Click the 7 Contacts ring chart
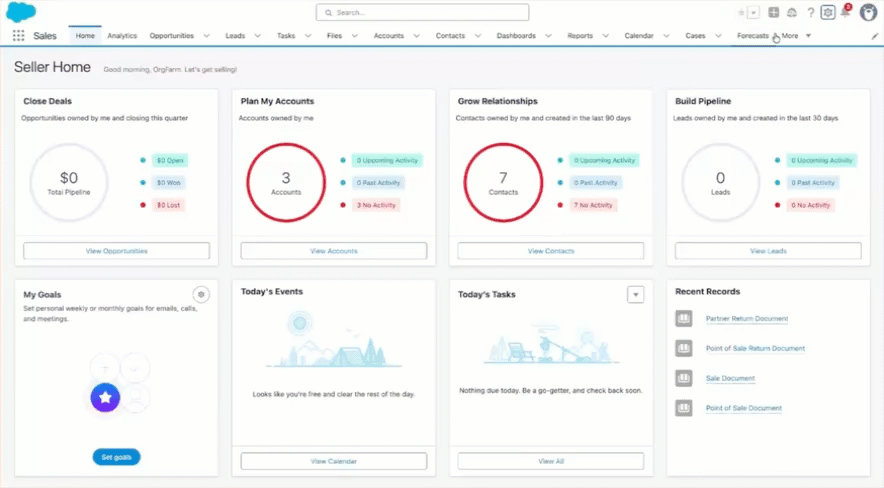884x488 pixels. point(503,183)
